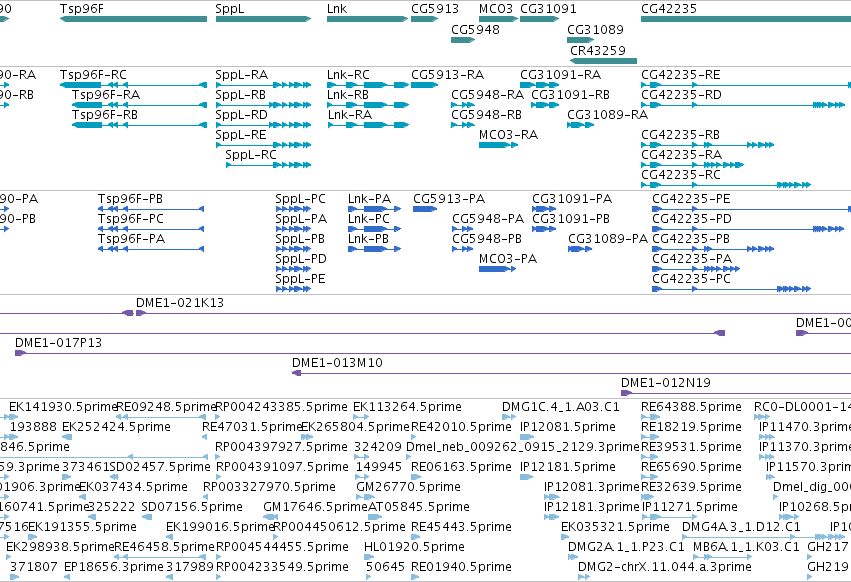Screen dimensions: 851x582
Task: Select protein label SppL-PE
Action: coord(301,279)
